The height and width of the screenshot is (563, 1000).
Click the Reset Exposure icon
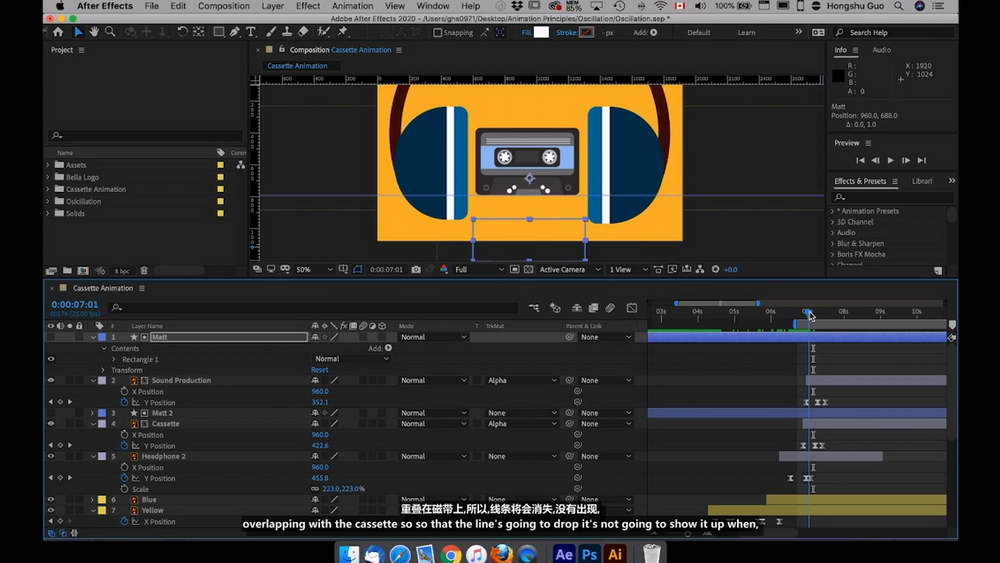pyautogui.click(x=716, y=270)
